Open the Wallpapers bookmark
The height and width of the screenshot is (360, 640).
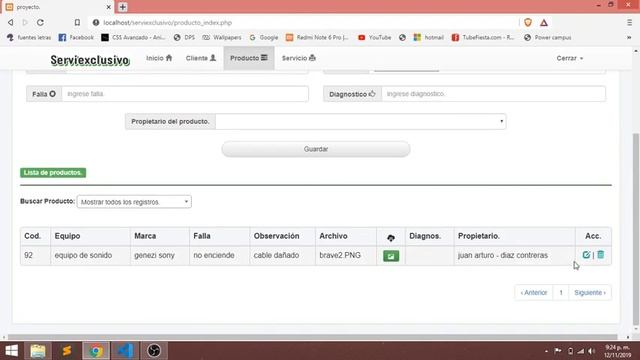point(222,38)
